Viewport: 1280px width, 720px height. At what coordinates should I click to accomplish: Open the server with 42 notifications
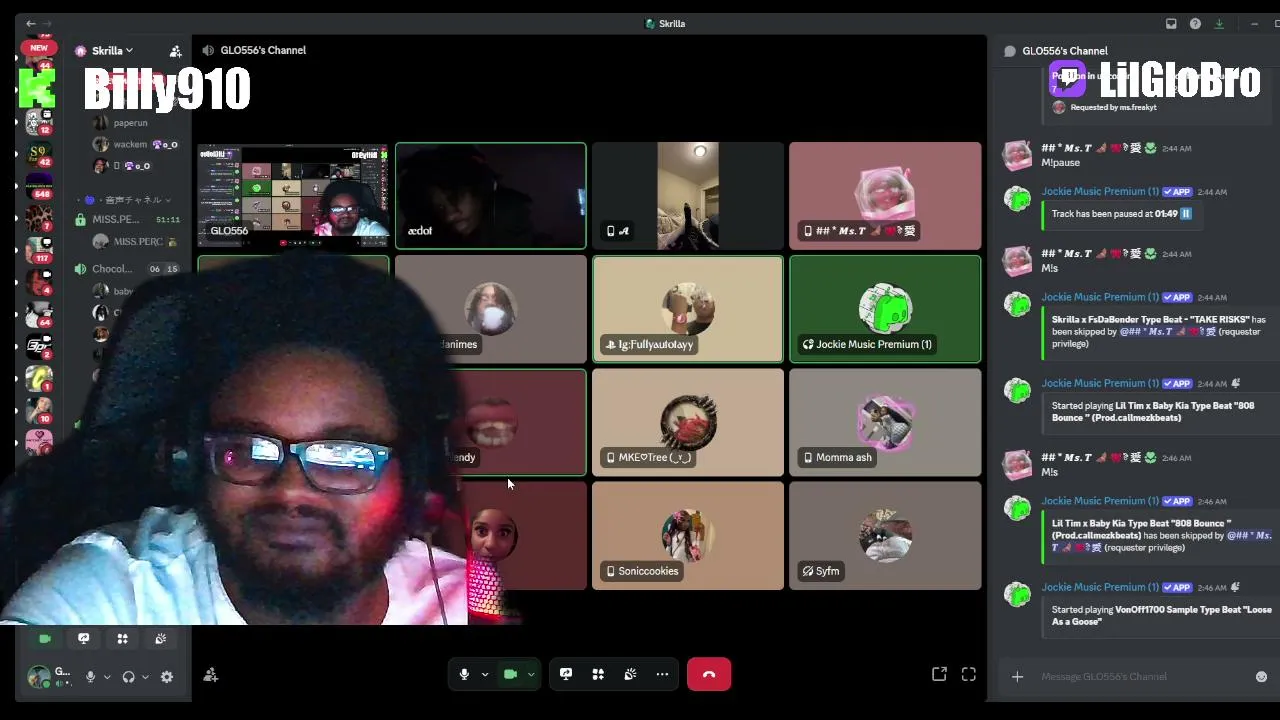38,155
